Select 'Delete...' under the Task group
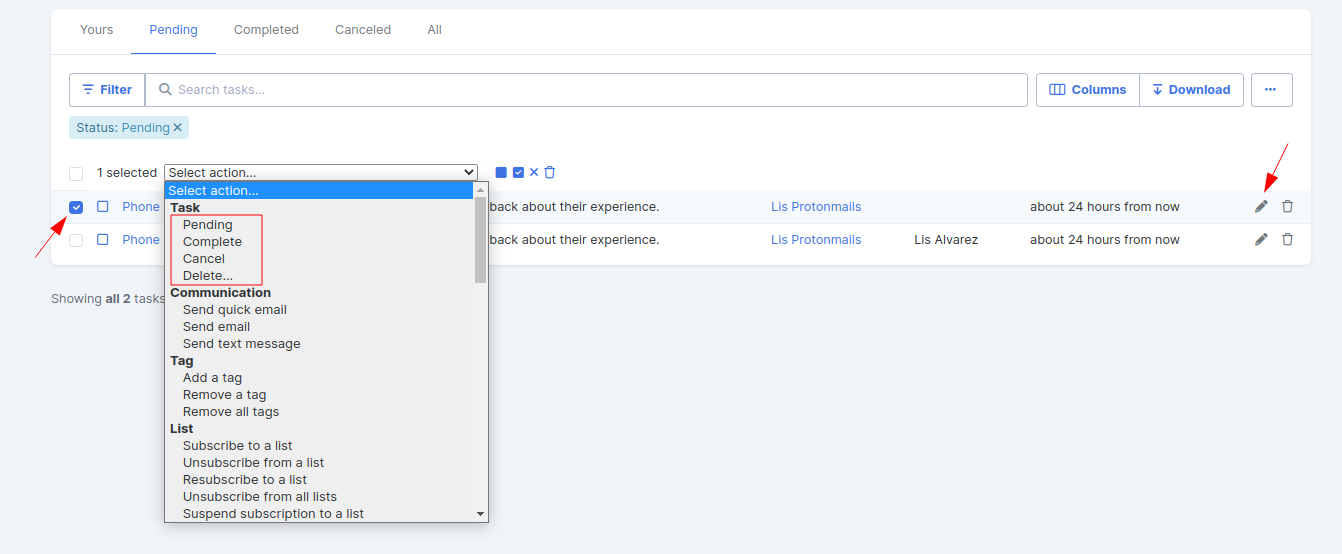The width and height of the screenshot is (1342, 554). tap(208, 275)
